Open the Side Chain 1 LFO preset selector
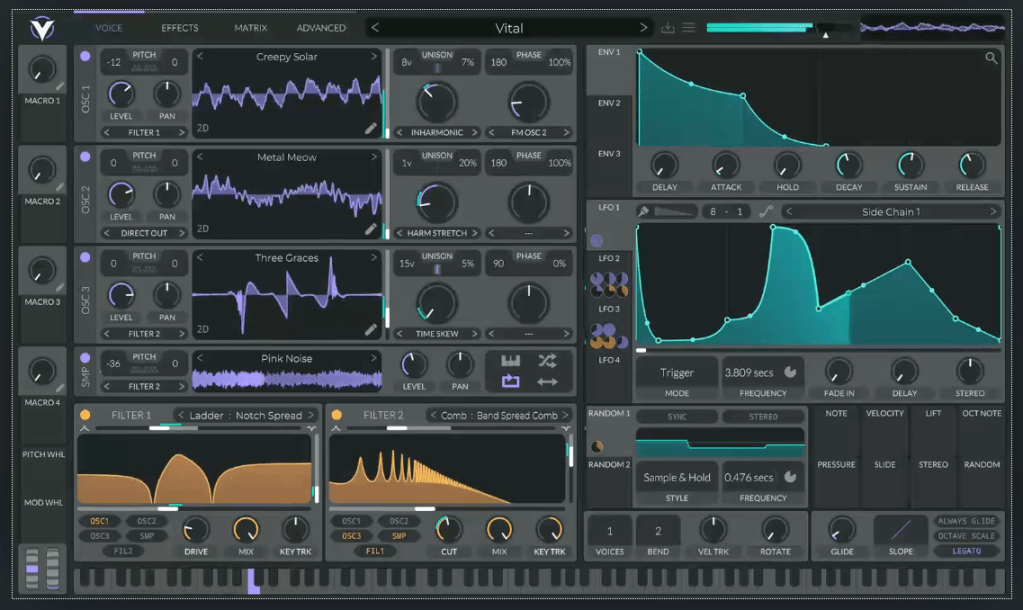 tap(890, 212)
